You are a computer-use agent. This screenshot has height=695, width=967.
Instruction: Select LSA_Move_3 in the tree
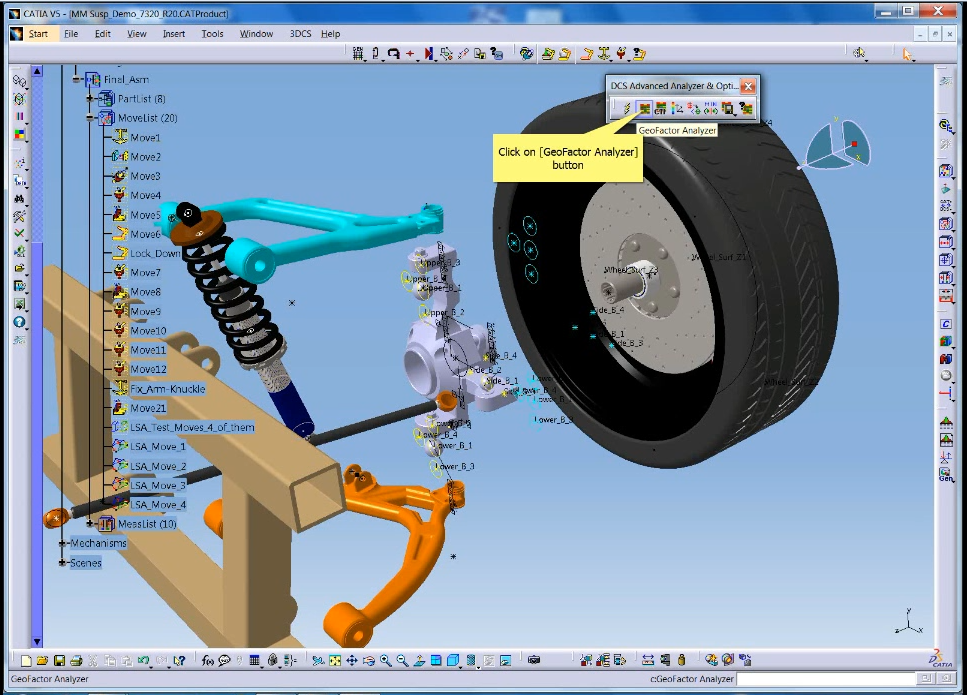coord(158,485)
